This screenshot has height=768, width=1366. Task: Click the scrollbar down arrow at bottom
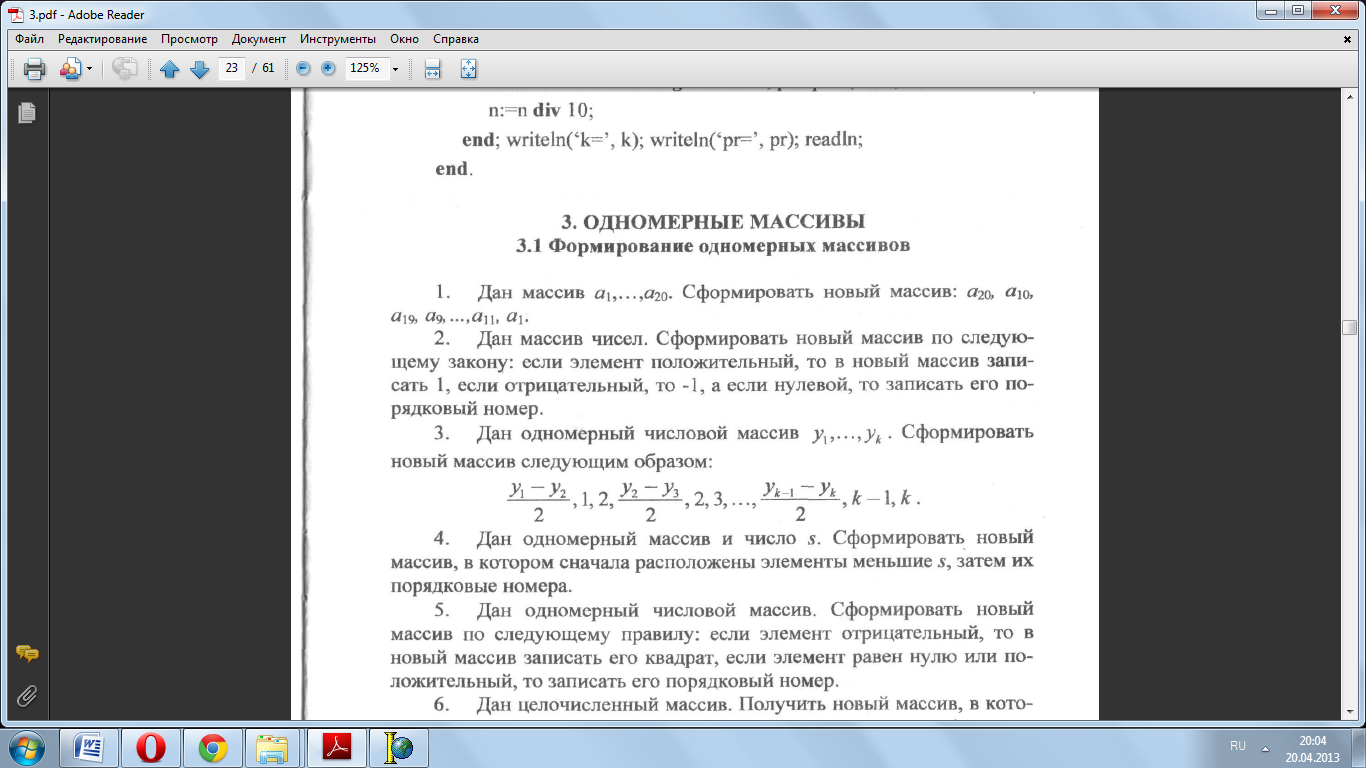1350,711
